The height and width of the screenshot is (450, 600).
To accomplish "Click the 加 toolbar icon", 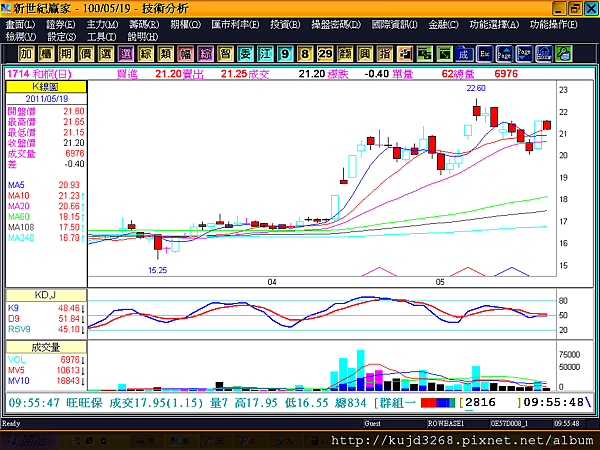I will 26,54.
